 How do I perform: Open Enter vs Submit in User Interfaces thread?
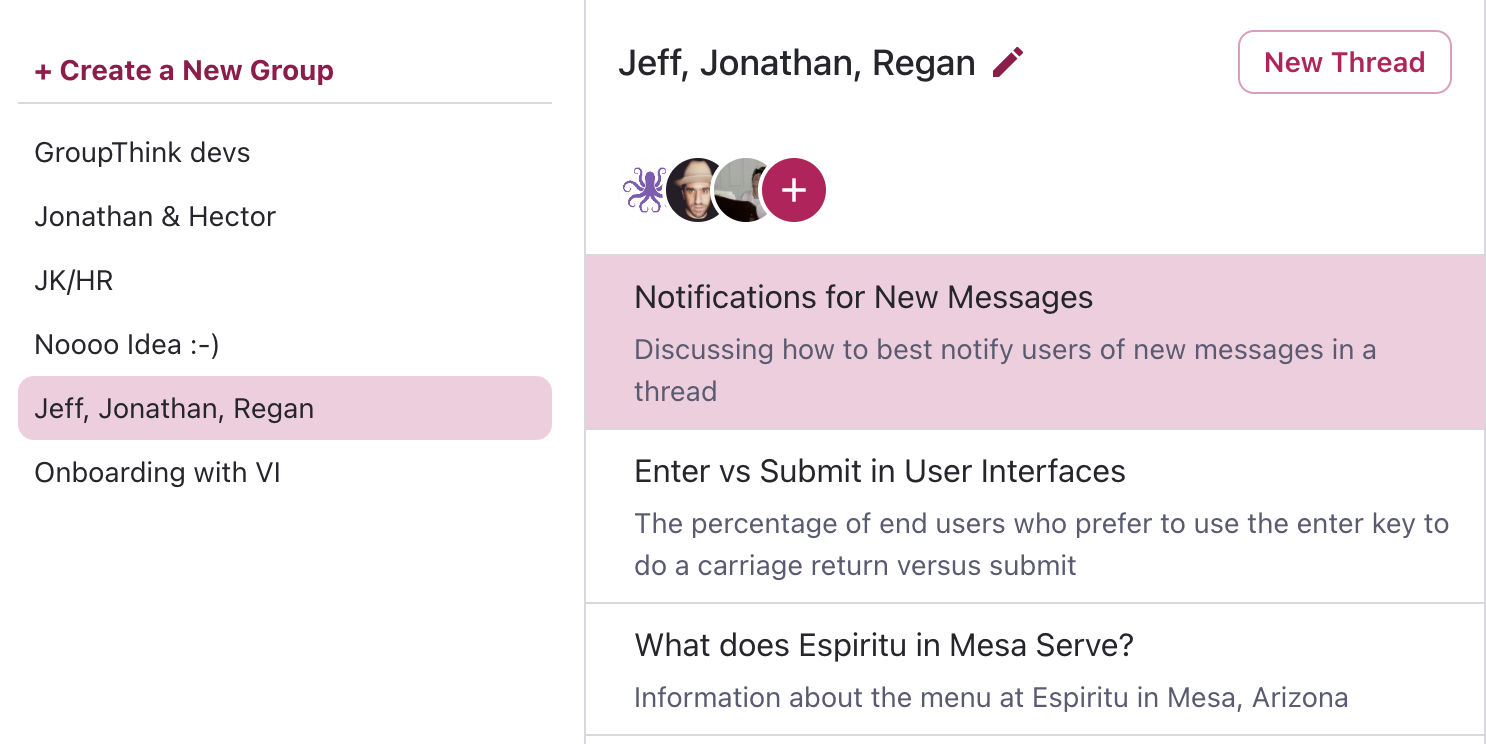pyautogui.click(x=880, y=471)
